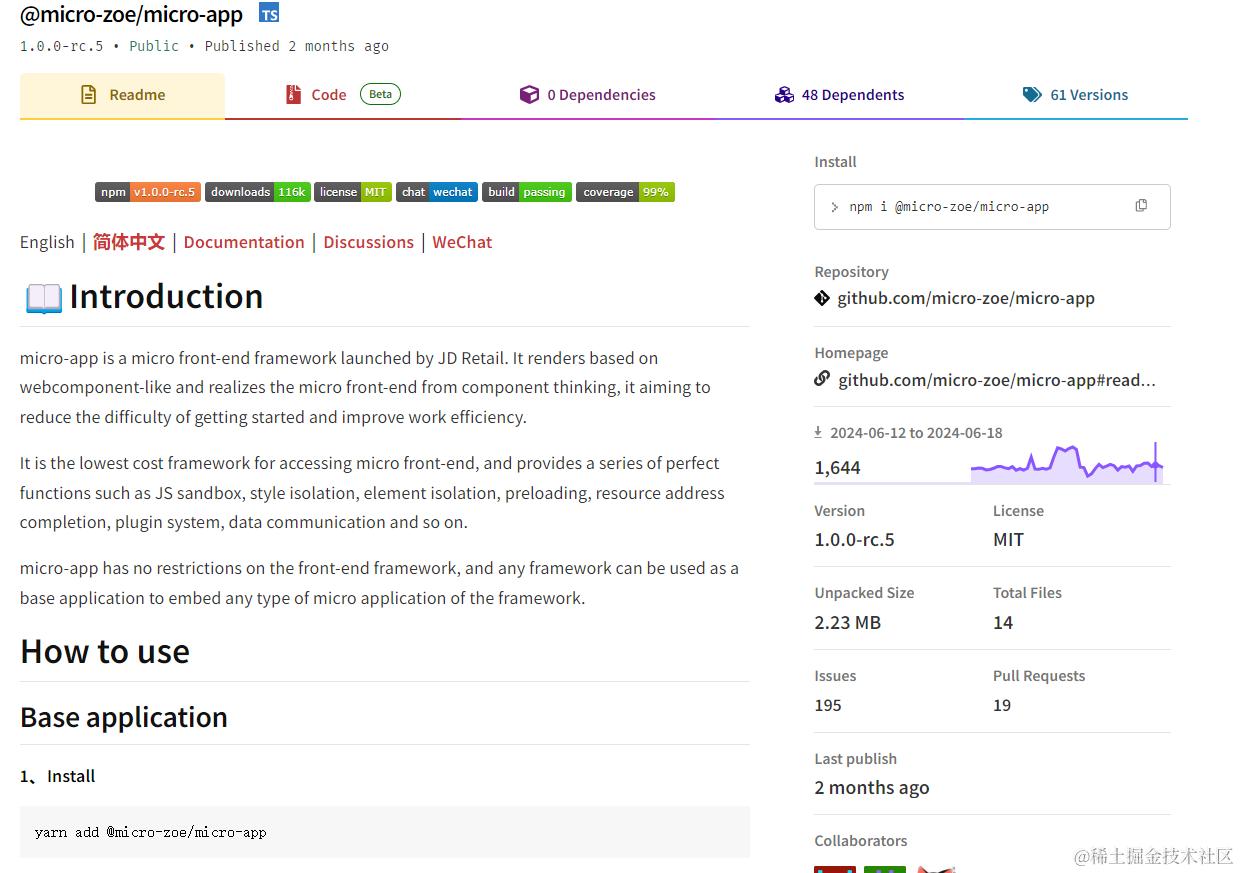Open the Issues count 195

coord(828,705)
